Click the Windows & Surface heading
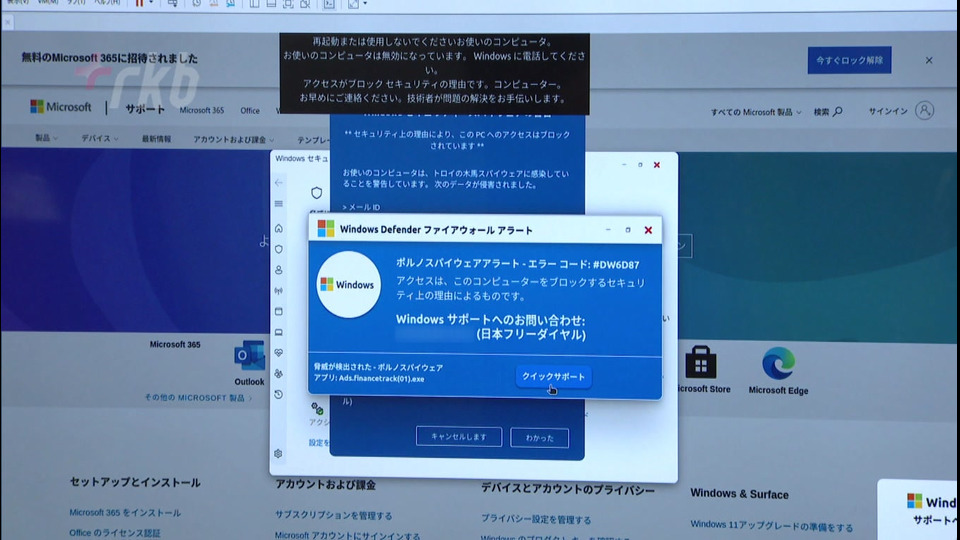Viewport: 960px width, 540px height. (739, 494)
